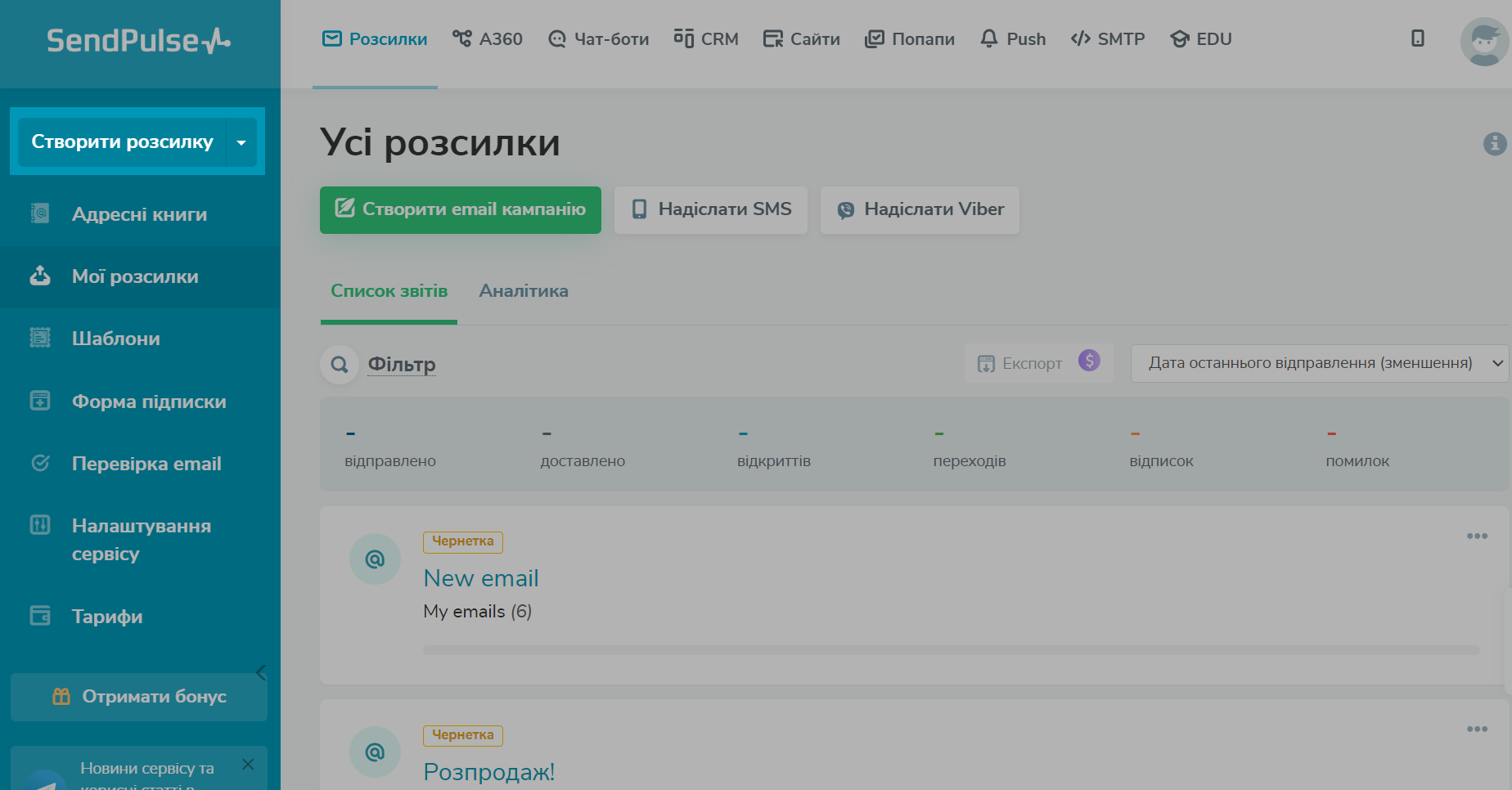The height and width of the screenshot is (790, 1512).
Task: Click the @ icon of New email
Action: [375, 559]
